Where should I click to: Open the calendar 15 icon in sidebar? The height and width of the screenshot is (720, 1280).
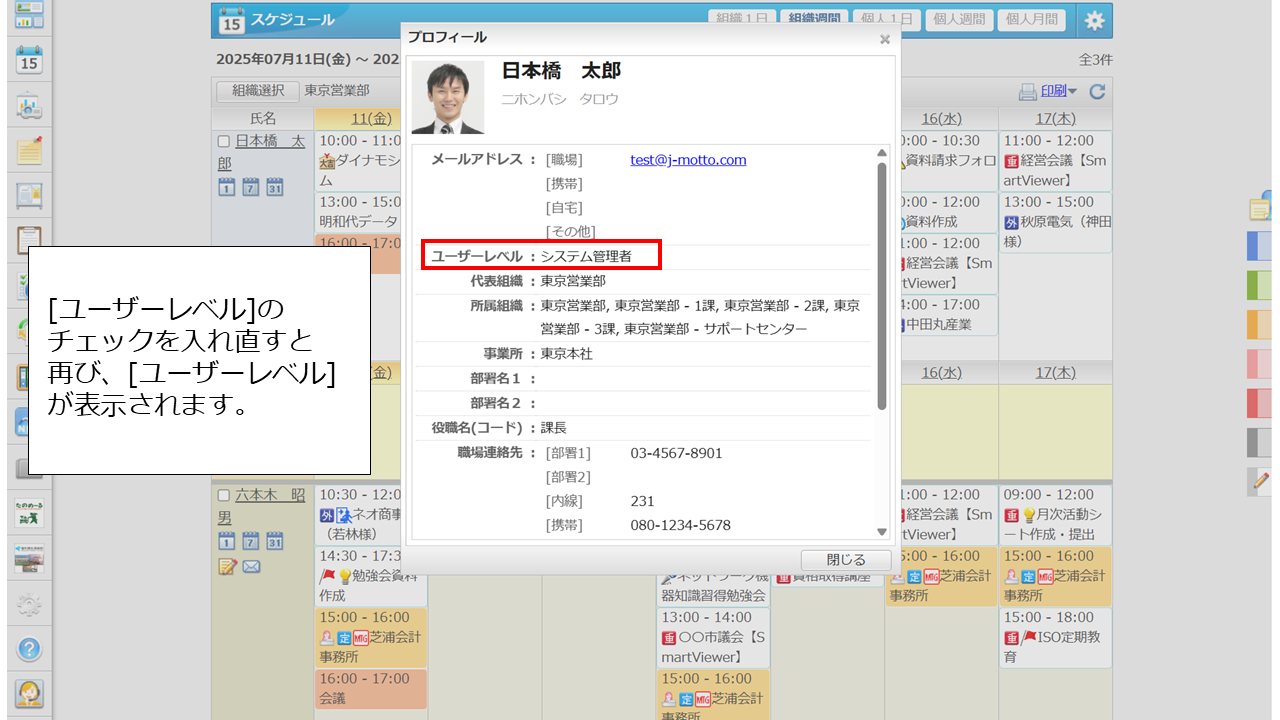click(x=29, y=59)
